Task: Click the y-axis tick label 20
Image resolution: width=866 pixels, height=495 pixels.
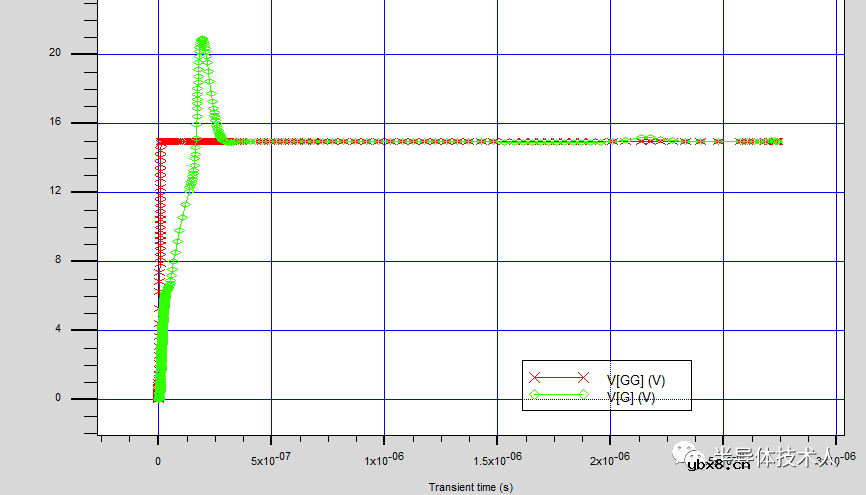Action: pyautogui.click(x=54, y=54)
